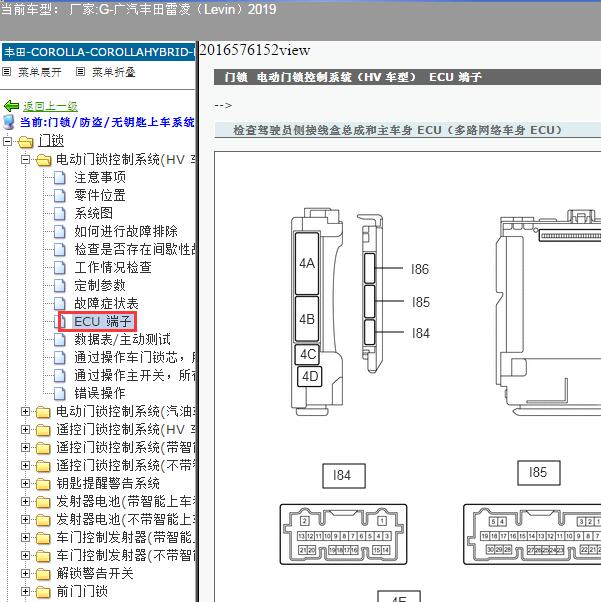
Task: Click folder icon of 前门门锁
Action: coord(43,592)
